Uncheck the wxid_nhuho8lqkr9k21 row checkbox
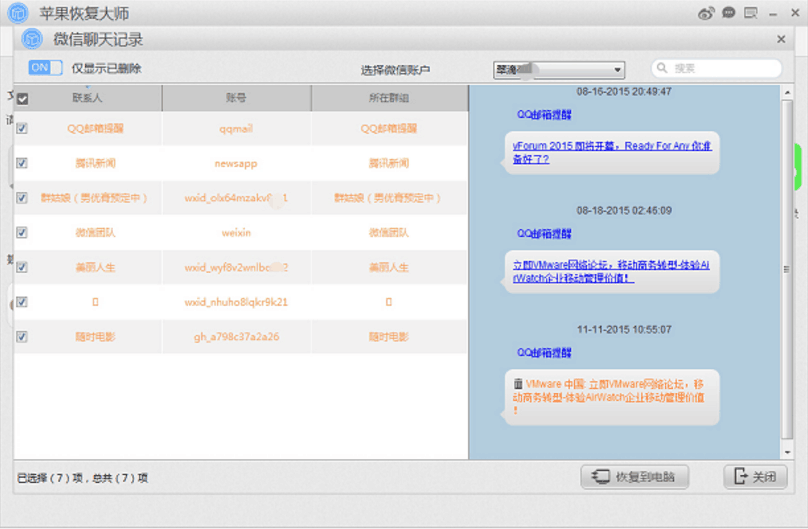The image size is (808, 529). pyautogui.click(x=22, y=302)
